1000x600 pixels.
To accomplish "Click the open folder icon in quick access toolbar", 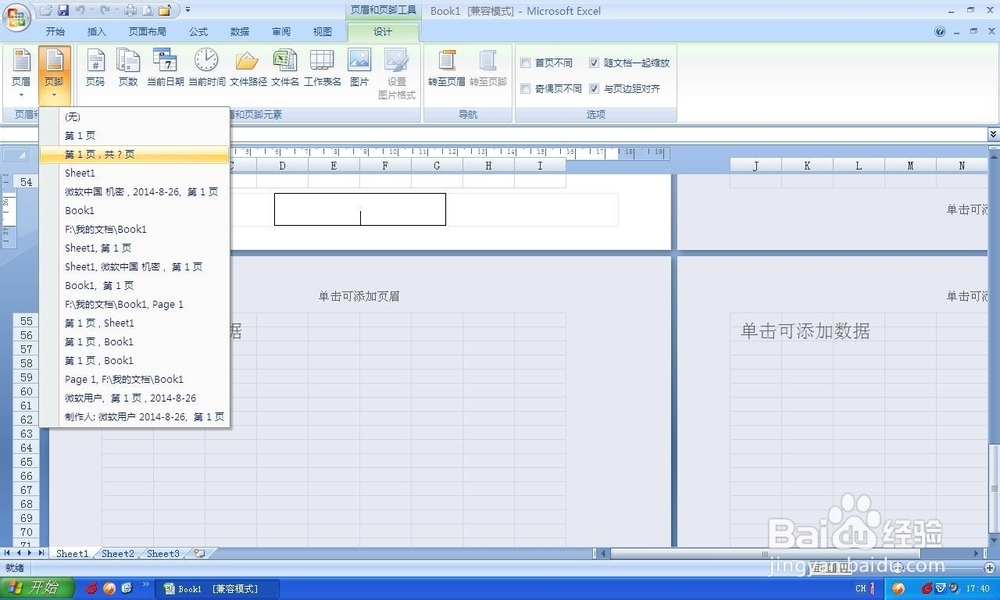I will (x=165, y=10).
